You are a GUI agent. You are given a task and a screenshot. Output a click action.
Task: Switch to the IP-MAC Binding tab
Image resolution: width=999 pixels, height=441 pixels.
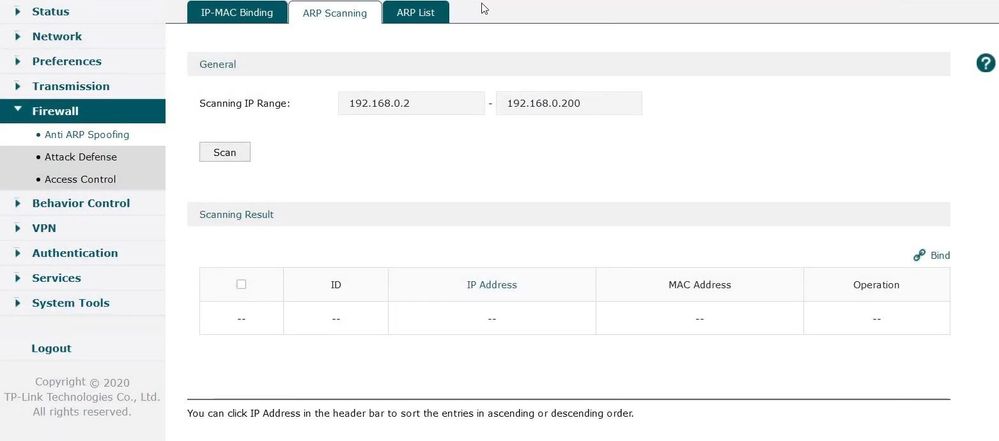[236, 12]
